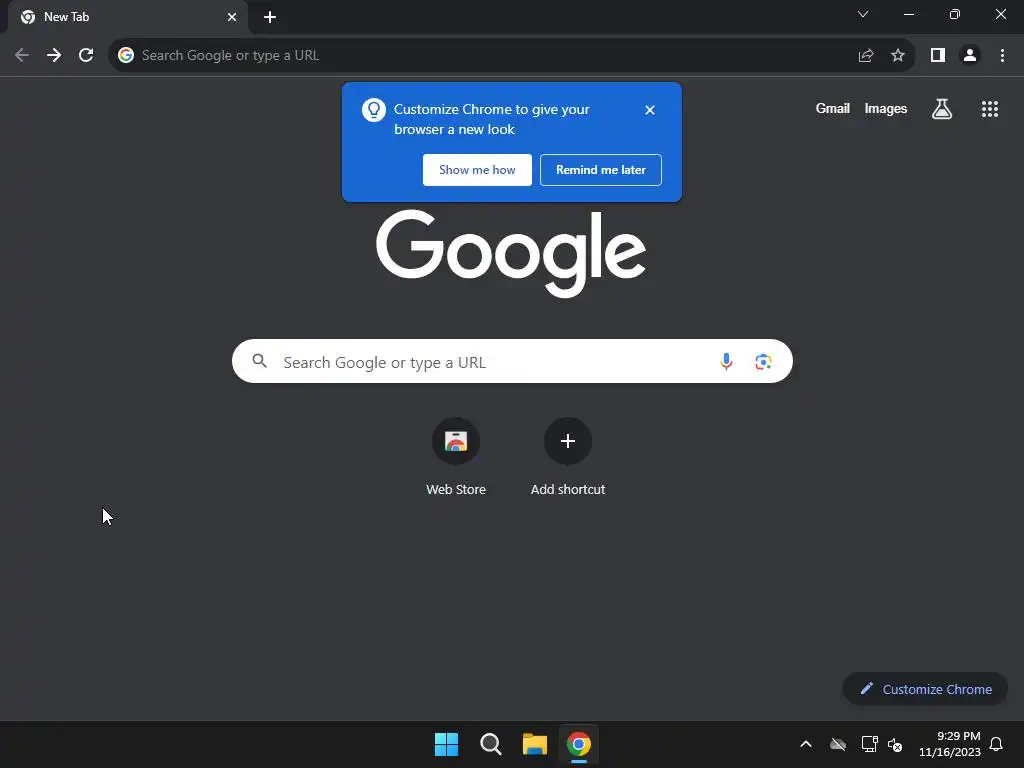The width and height of the screenshot is (1024, 768).
Task: Open network status tray icon
Action: [869, 744]
